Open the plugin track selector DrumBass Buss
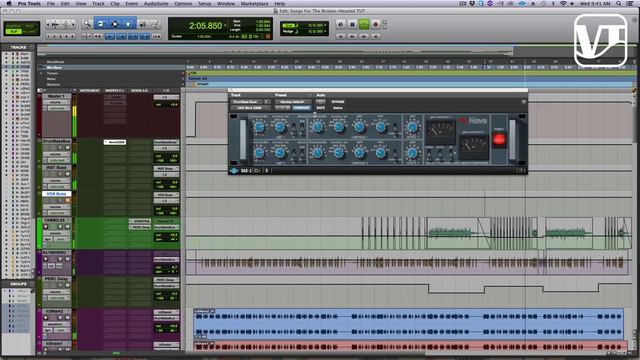Viewport: 640px width, 360px height. pyautogui.click(x=247, y=102)
